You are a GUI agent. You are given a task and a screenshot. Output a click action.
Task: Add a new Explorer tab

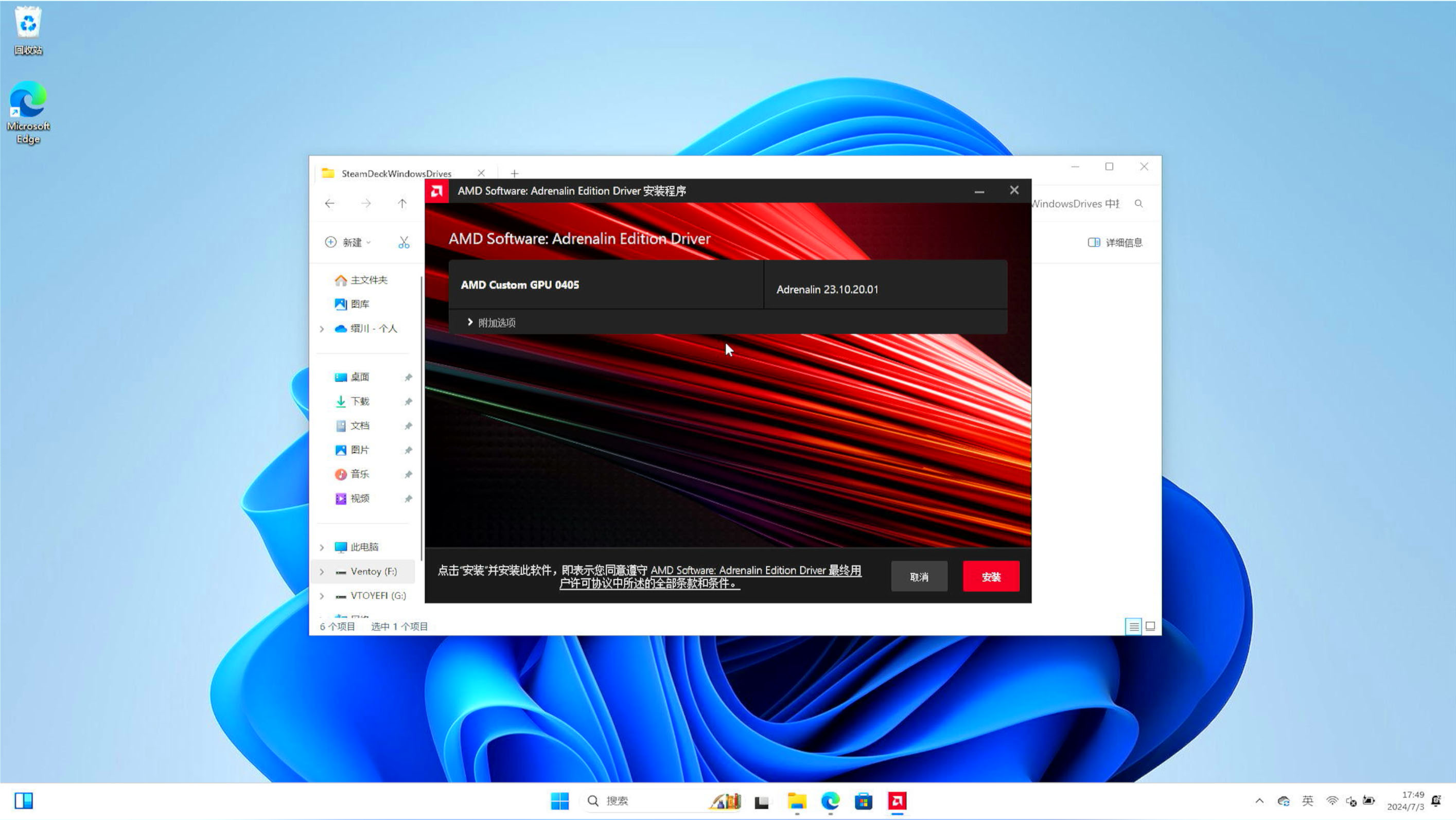514,173
